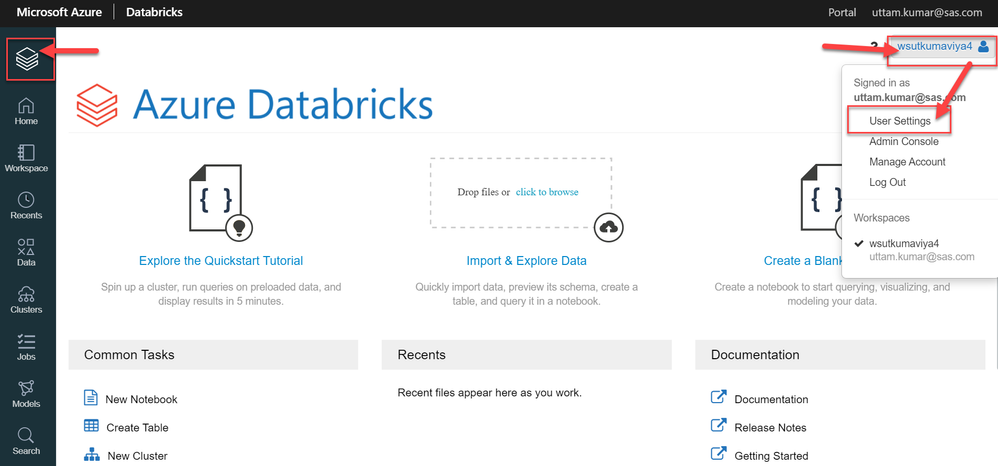The image size is (998, 466).
Task: Click the Databricks logo in the sidebar
Action: click(x=27, y=61)
